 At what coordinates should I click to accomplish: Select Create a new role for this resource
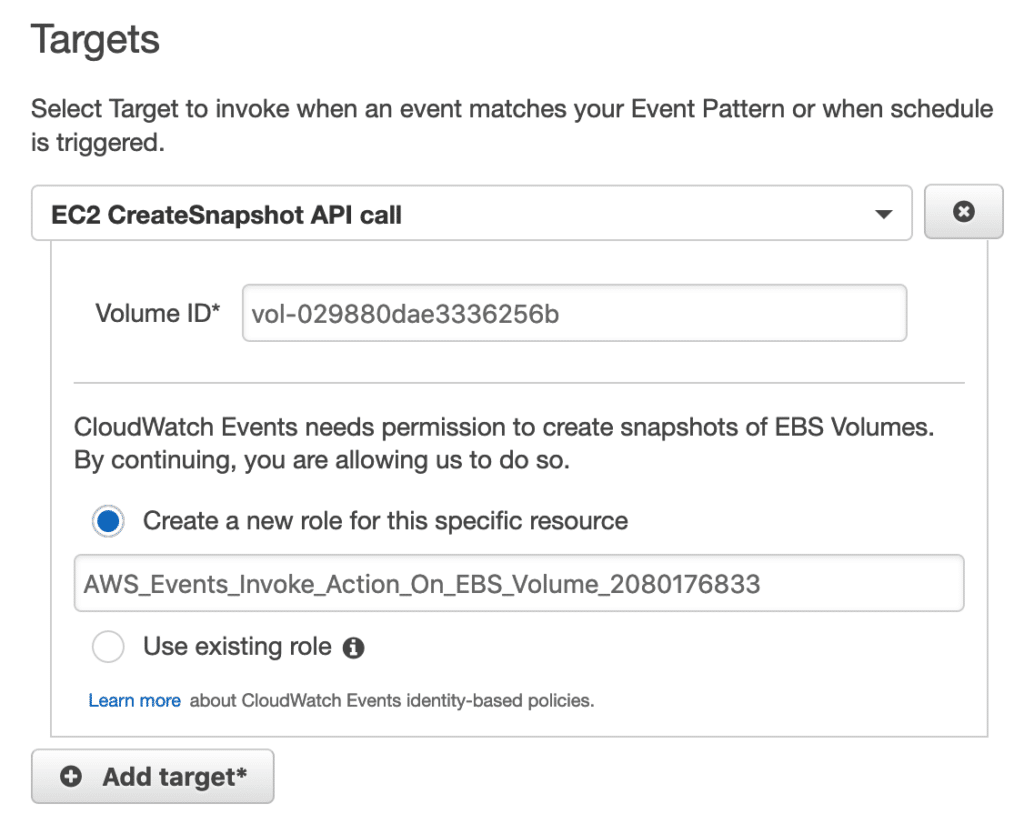108,520
